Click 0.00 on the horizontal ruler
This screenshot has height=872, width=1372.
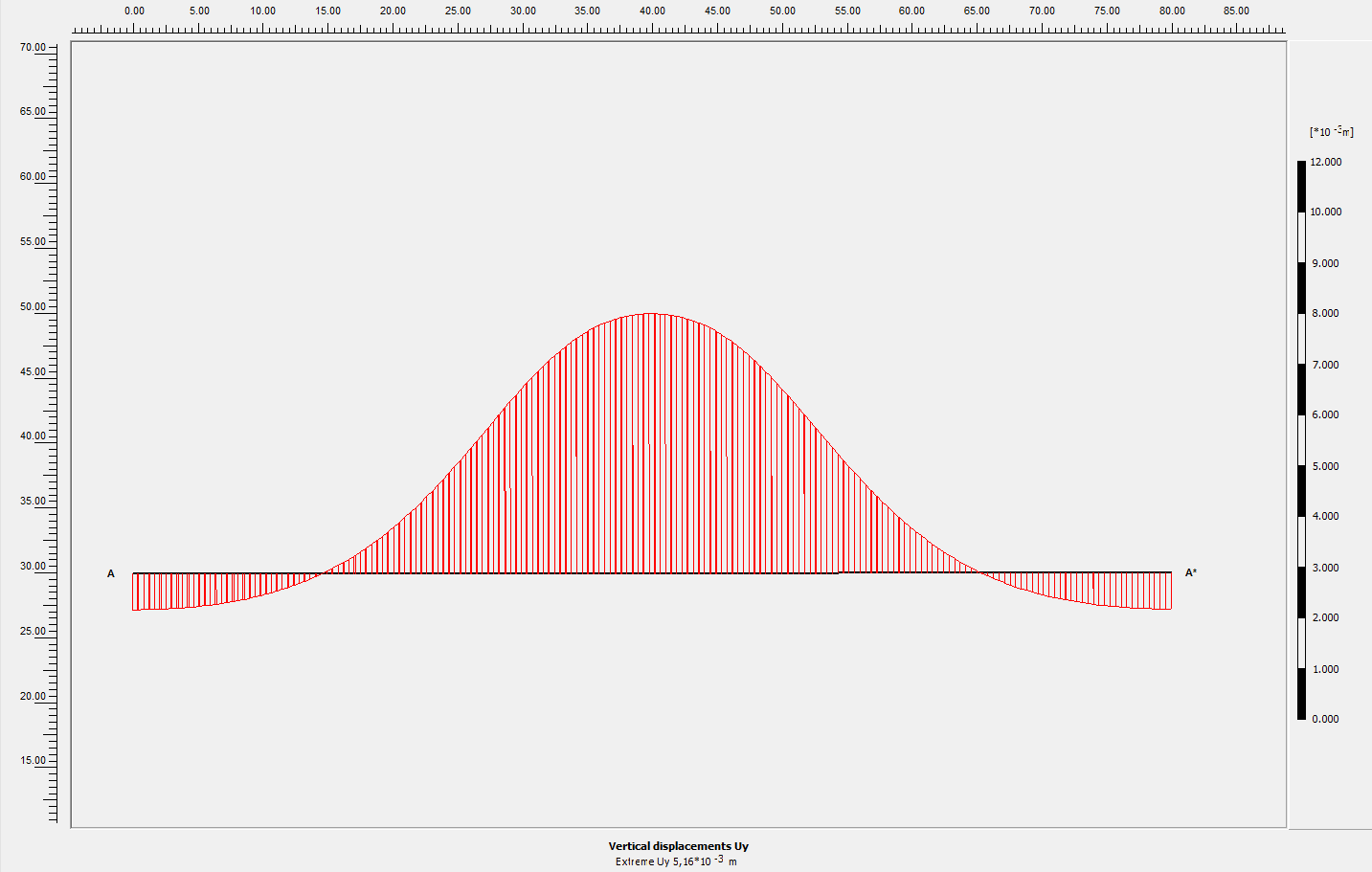click(x=135, y=11)
